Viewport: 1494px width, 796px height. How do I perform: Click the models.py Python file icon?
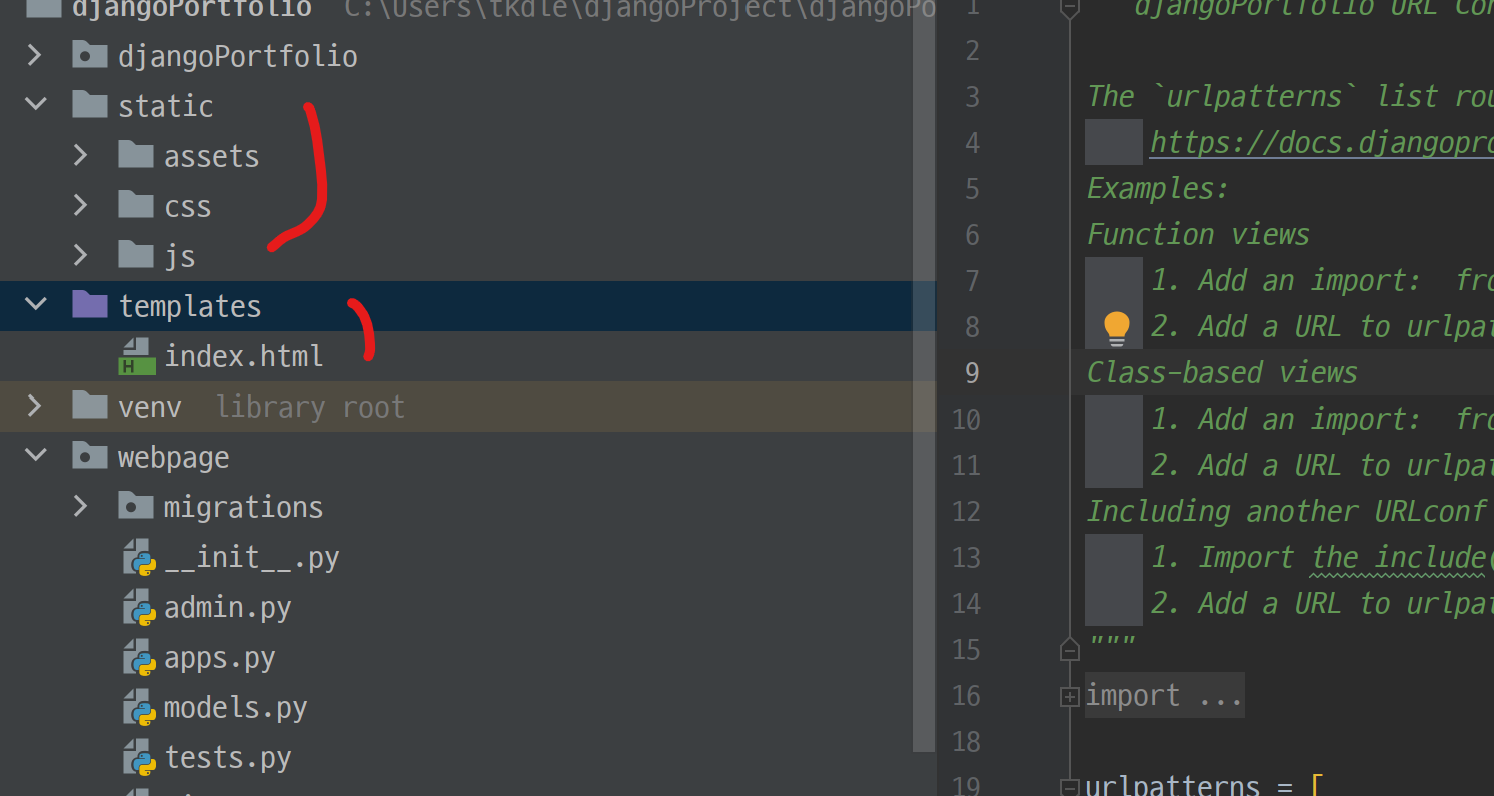click(x=140, y=708)
